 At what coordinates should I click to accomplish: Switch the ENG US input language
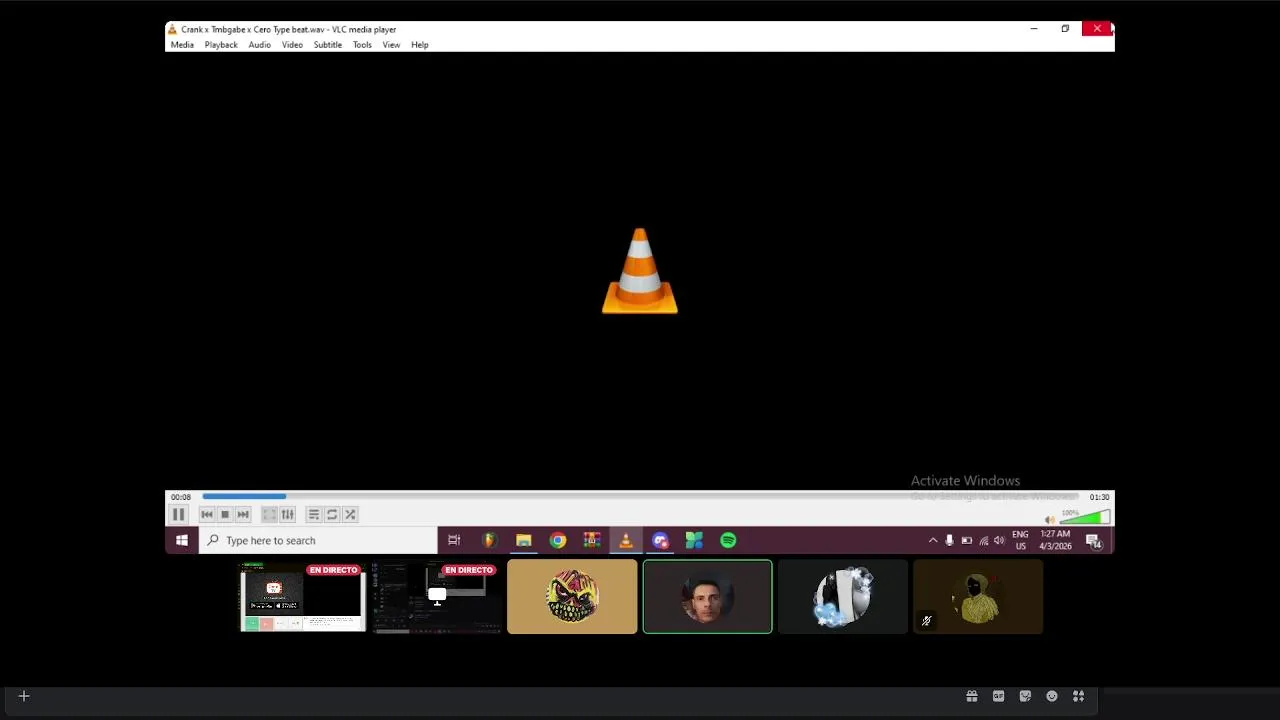1020,541
